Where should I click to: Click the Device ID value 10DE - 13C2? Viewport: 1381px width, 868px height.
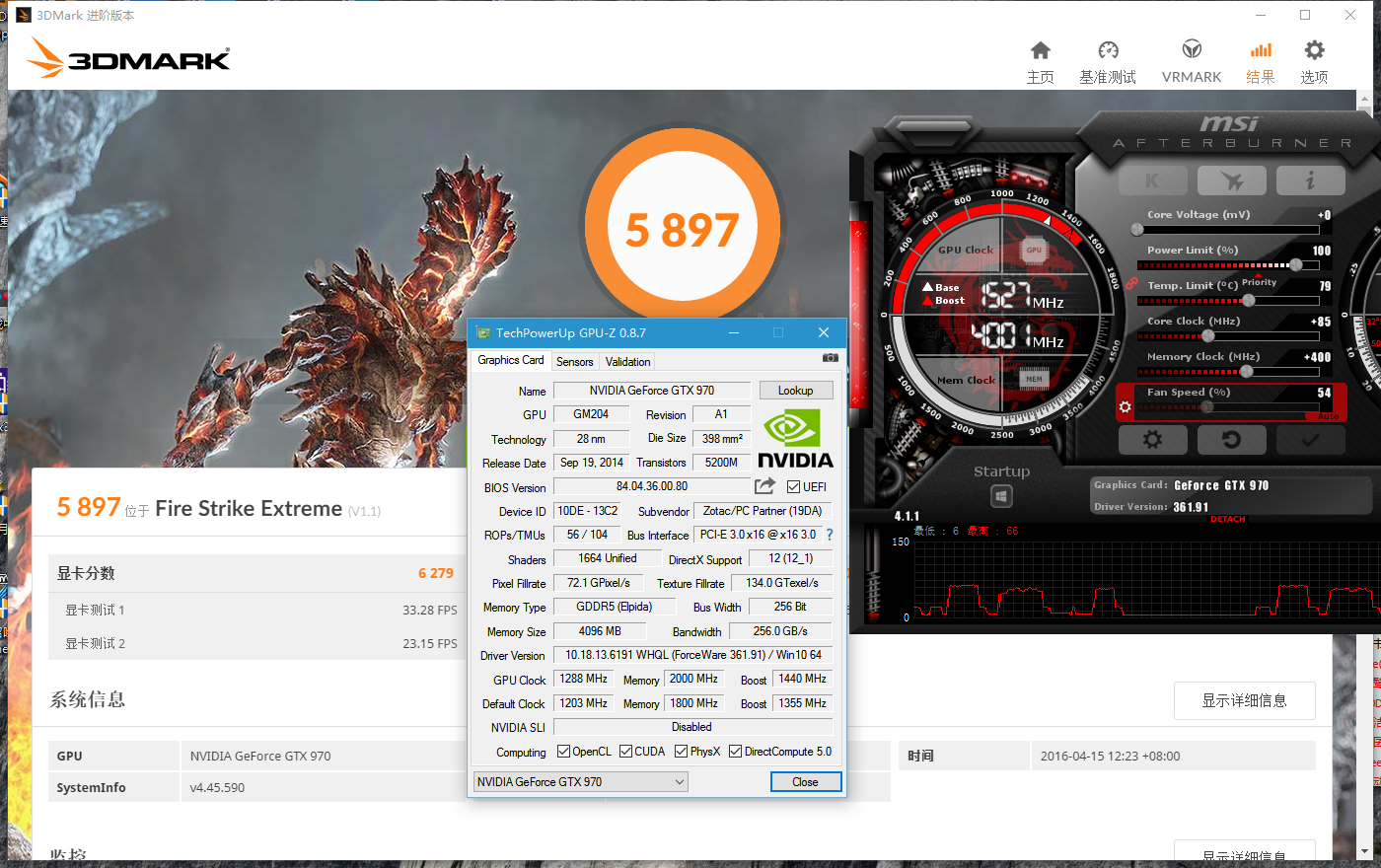tap(588, 511)
